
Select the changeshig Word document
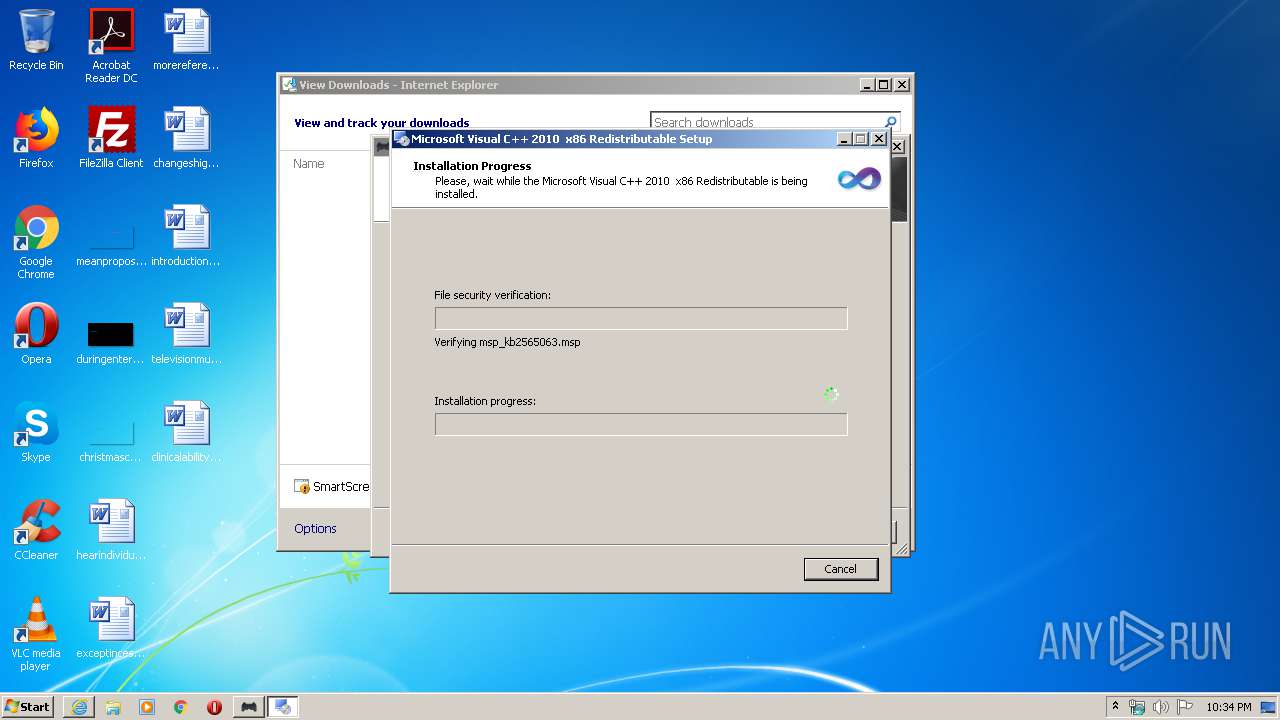186,138
